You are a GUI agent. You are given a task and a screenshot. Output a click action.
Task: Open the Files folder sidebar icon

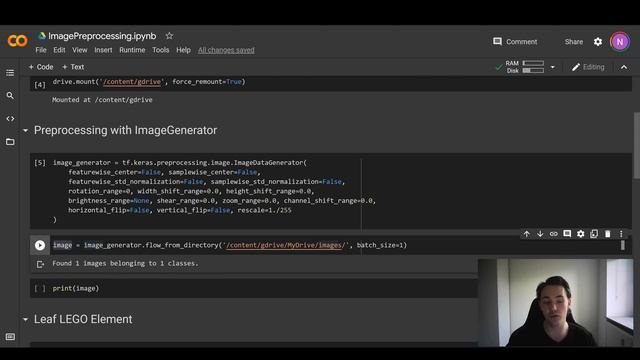(x=10, y=142)
